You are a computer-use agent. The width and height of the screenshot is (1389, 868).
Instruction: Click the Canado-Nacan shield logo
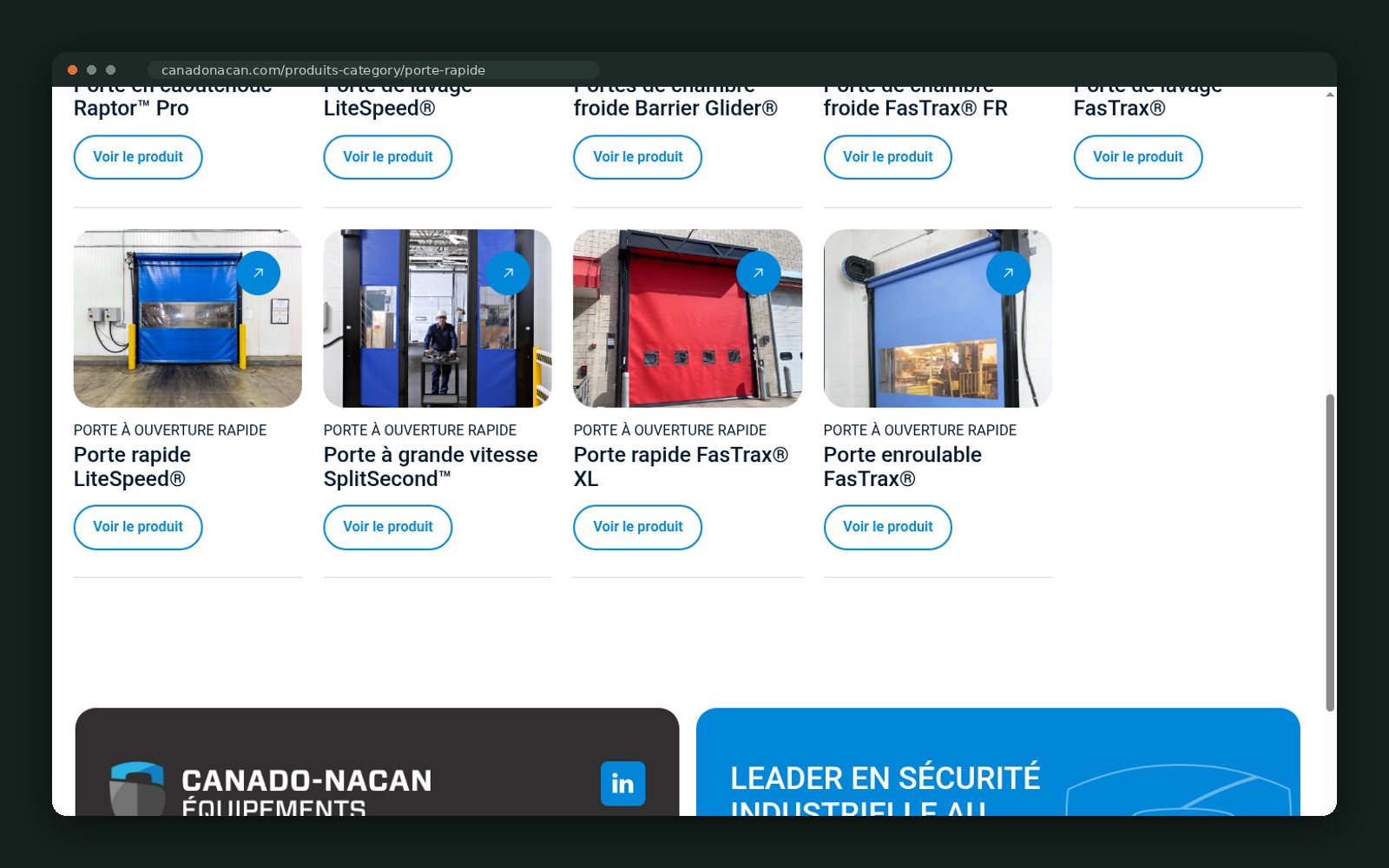coord(137,788)
